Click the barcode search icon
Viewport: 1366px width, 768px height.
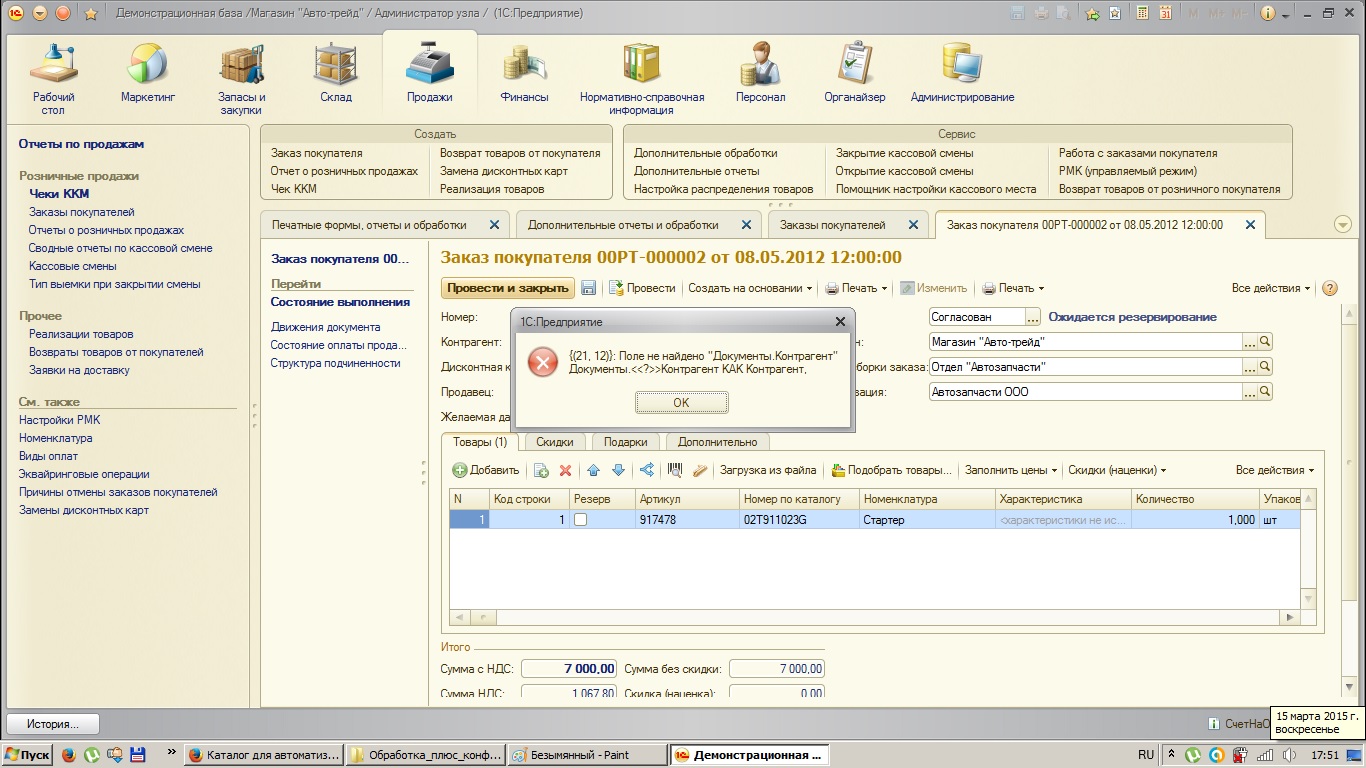pos(675,470)
